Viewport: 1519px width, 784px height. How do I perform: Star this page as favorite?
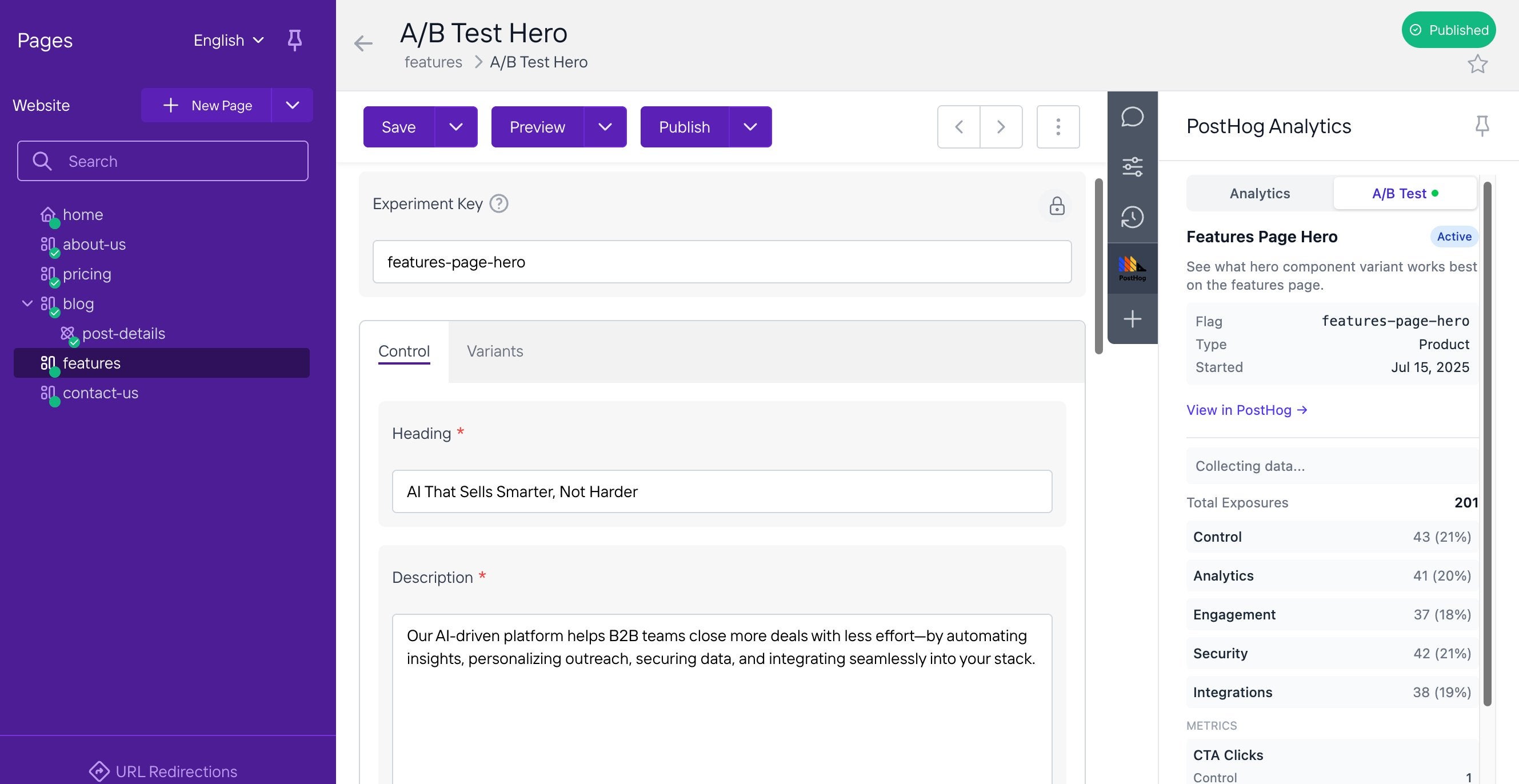click(1477, 63)
